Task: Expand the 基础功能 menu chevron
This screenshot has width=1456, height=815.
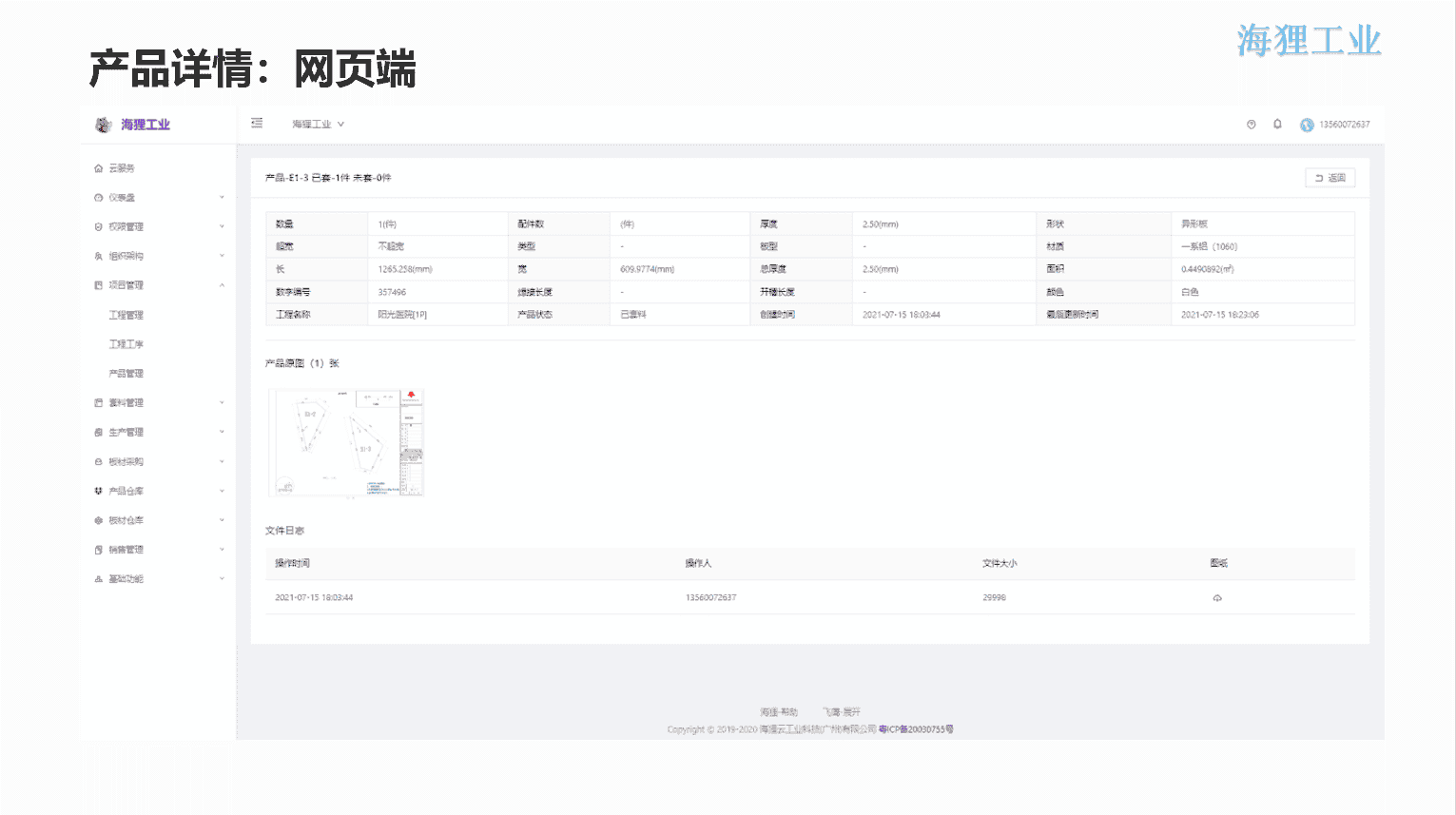Action: click(x=222, y=578)
